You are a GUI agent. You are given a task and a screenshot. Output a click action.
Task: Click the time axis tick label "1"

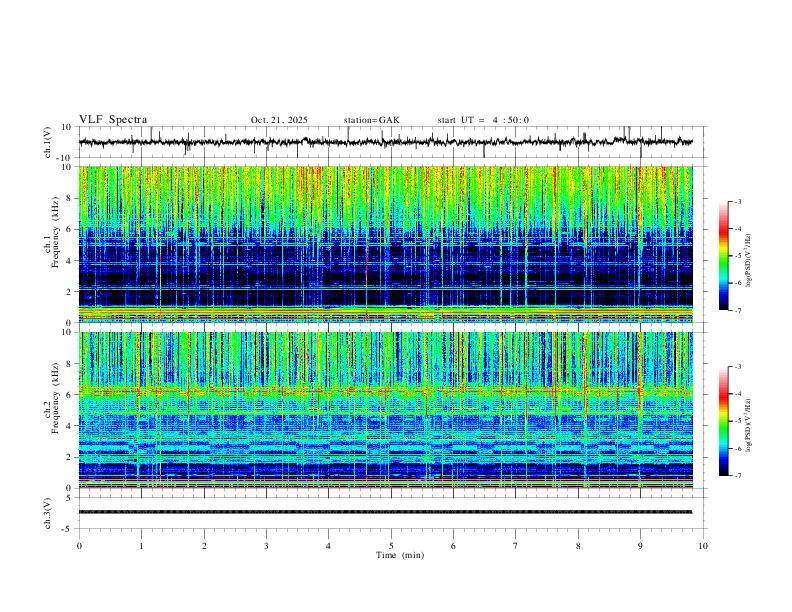(x=141, y=546)
